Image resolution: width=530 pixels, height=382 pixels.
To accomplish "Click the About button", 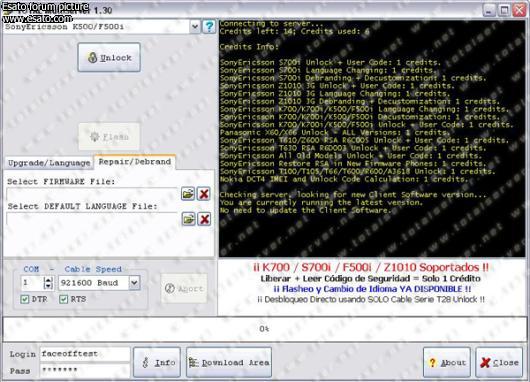I will (447, 362).
